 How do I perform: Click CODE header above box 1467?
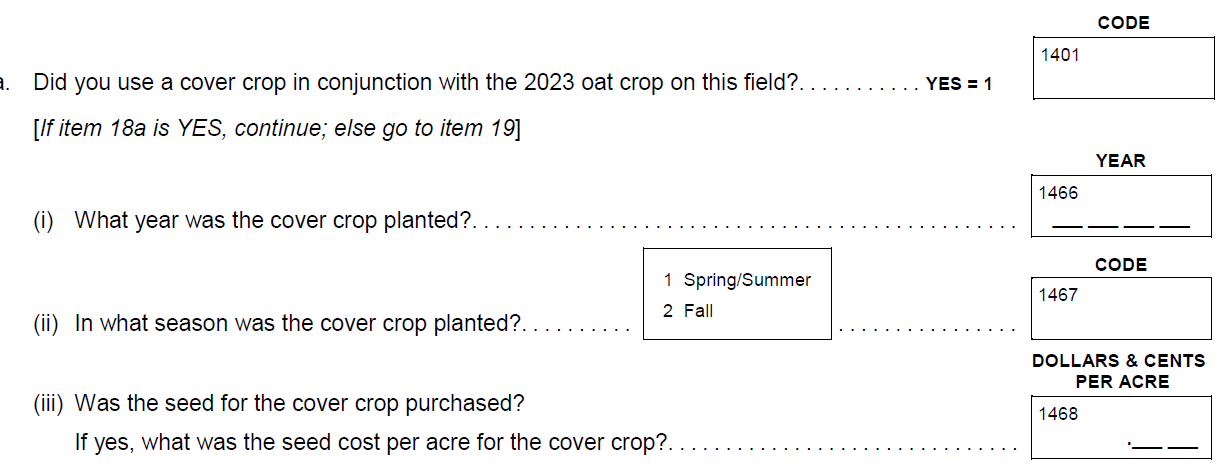point(1121,265)
